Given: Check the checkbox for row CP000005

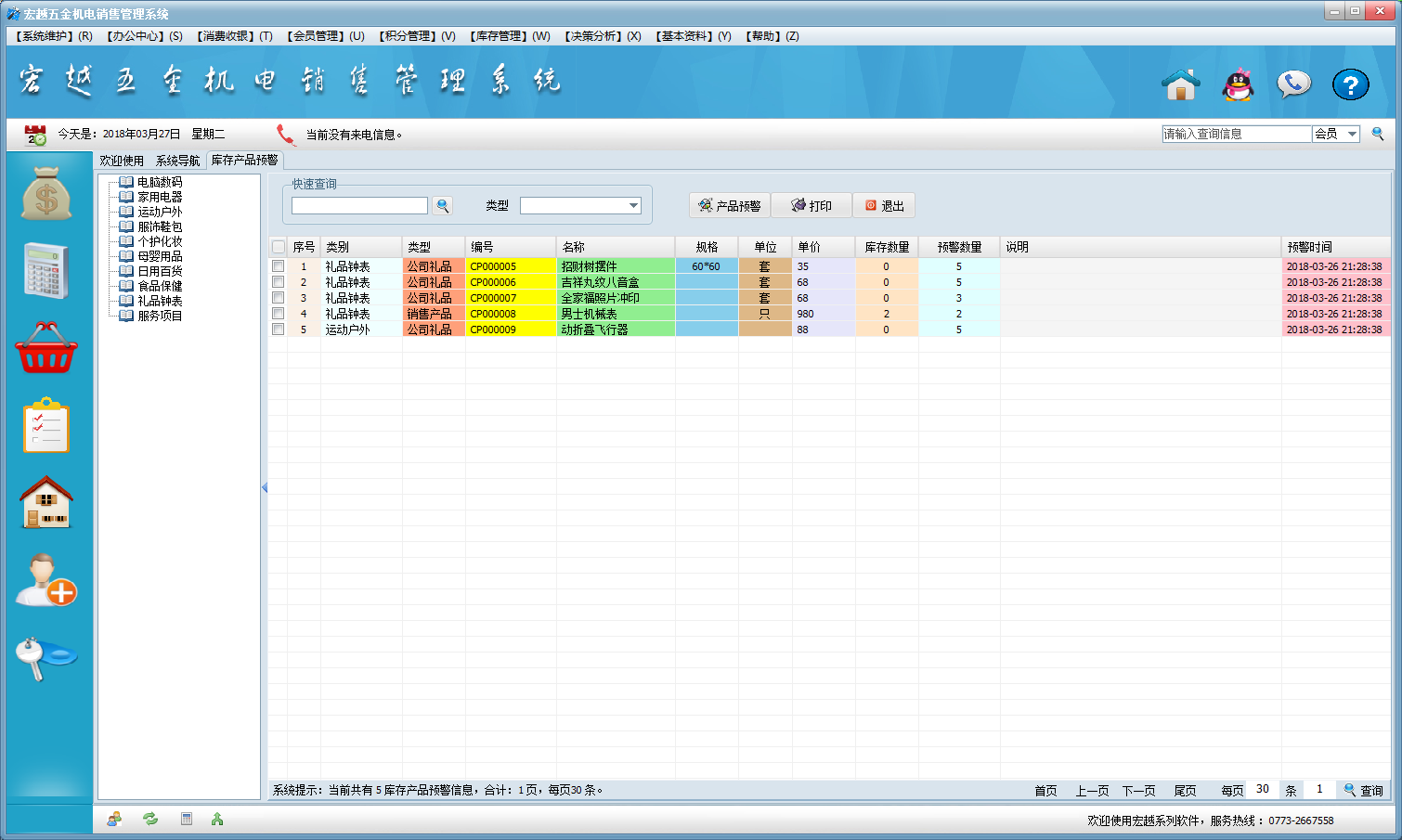Looking at the screenshot, I should pos(278,266).
